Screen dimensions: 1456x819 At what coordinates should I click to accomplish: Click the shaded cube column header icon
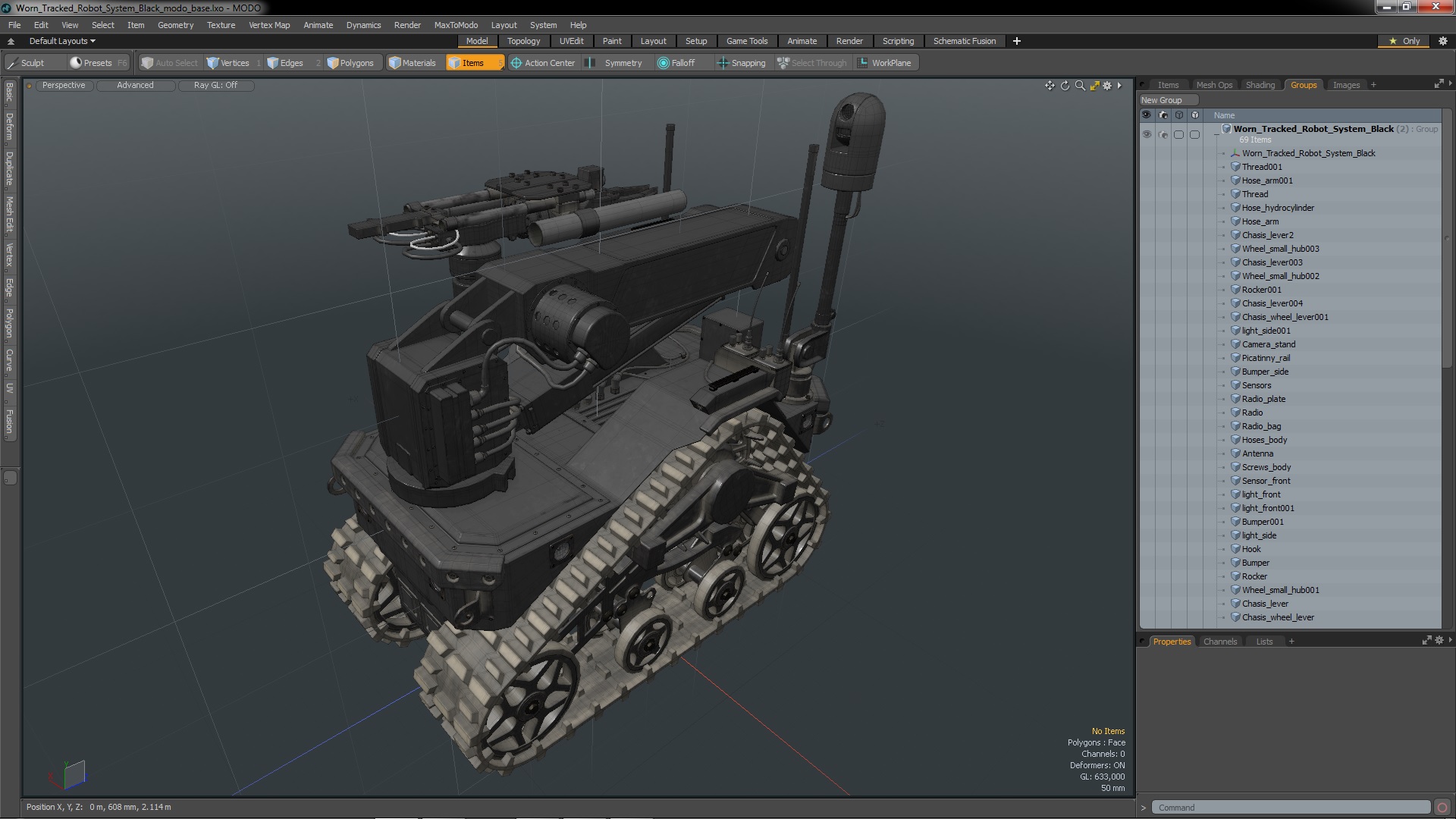(x=1195, y=115)
